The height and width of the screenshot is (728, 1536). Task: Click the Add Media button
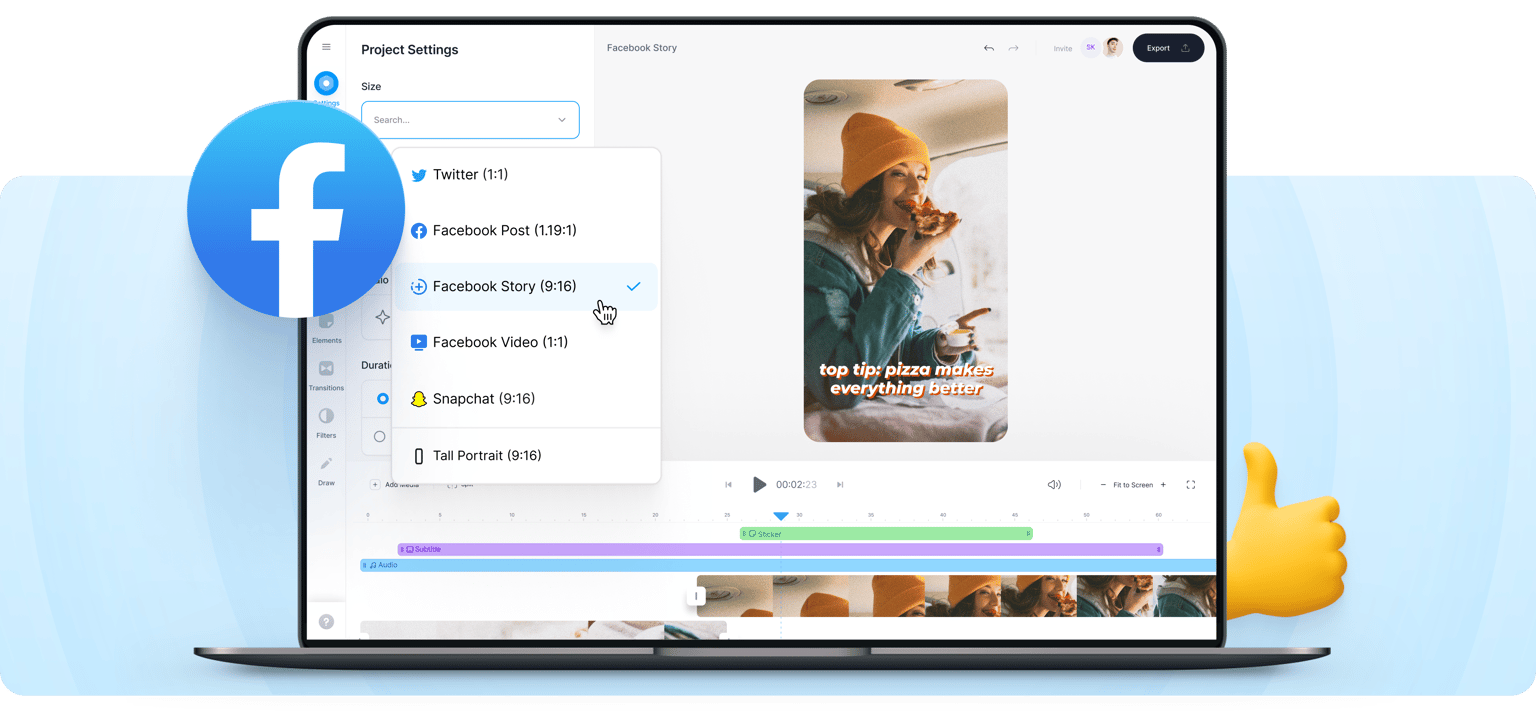coord(396,485)
